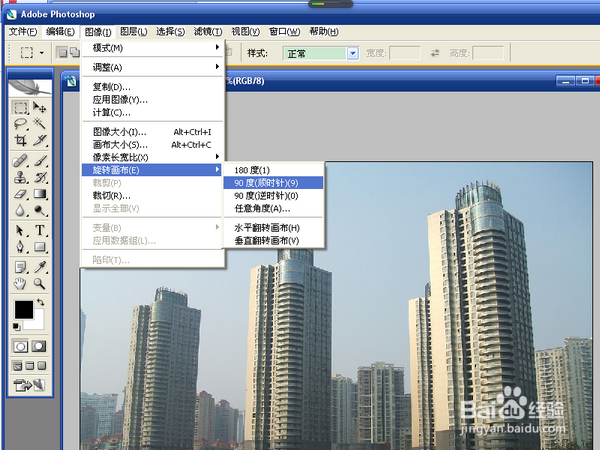
Task: Choose 复制(D) from Image menu
Action: (152, 87)
